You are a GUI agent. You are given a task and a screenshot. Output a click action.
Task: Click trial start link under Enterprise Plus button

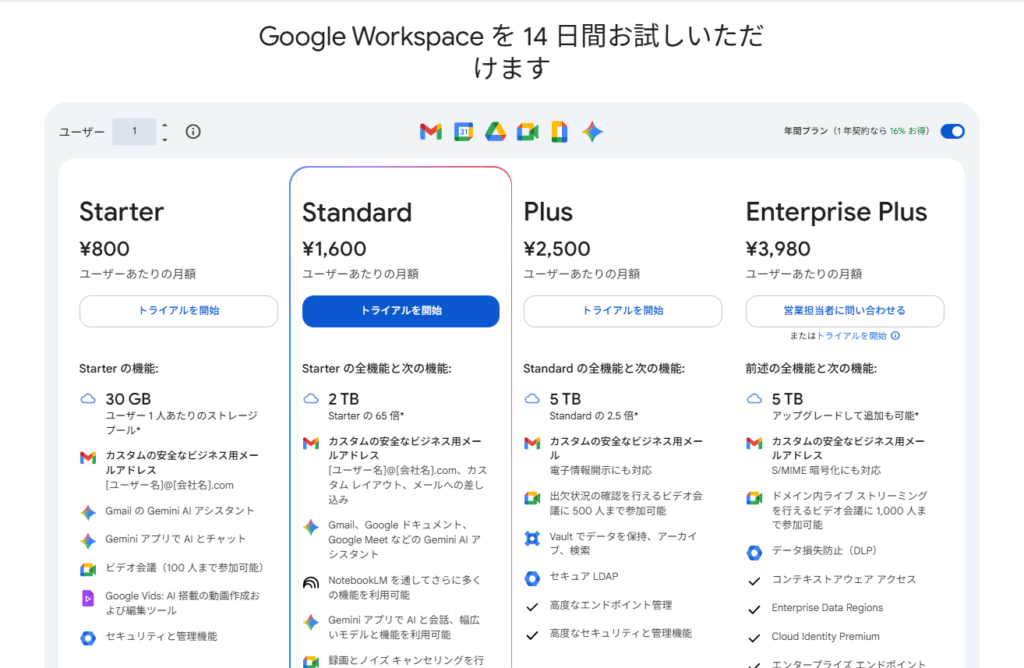tap(852, 336)
